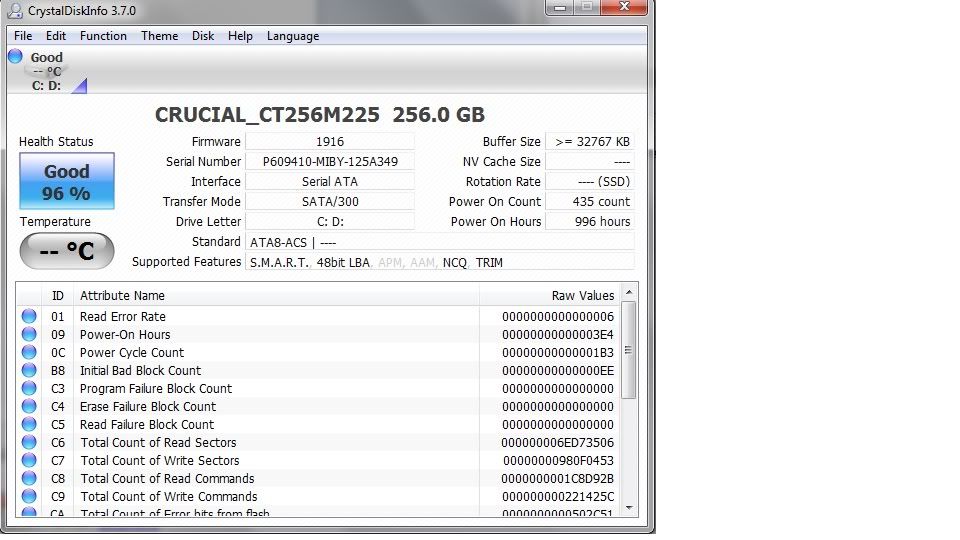Select the Good status orb for disk C: D:
This screenshot has width=960, height=540.
[x=15, y=56]
